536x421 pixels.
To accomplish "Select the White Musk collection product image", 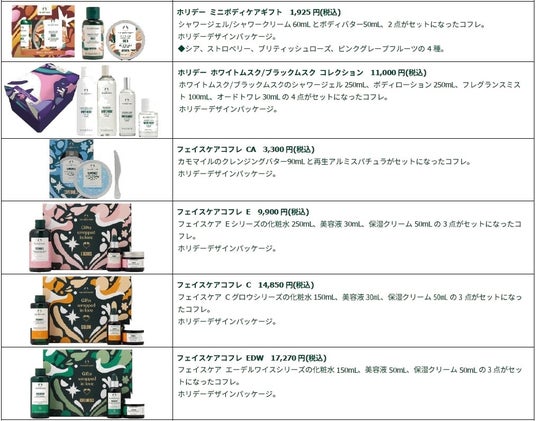I will [81, 100].
